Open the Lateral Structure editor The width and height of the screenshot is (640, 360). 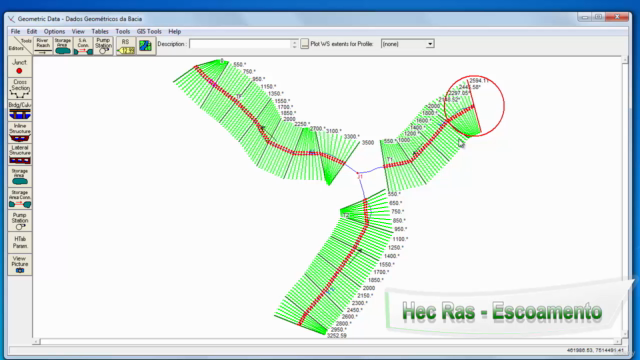tap(20, 154)
